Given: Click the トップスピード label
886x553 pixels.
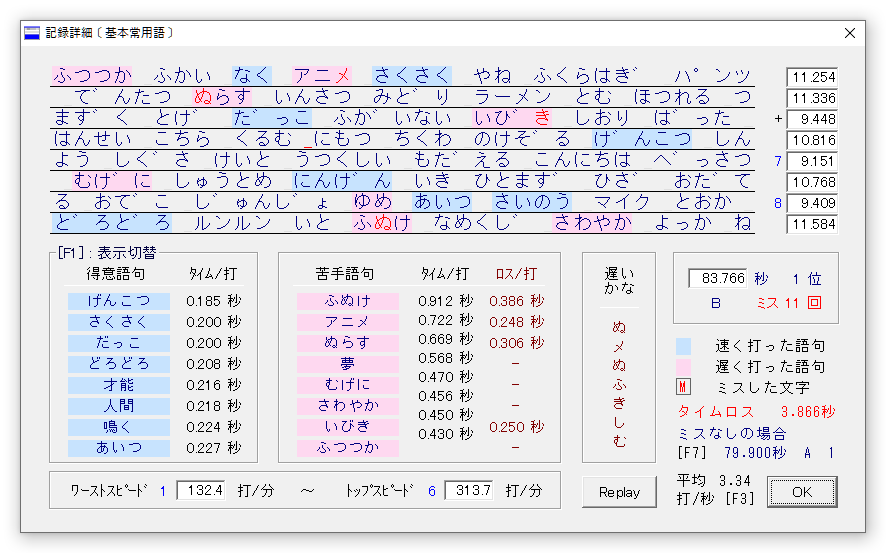Looking at the screenshot, I should [379, 490].
